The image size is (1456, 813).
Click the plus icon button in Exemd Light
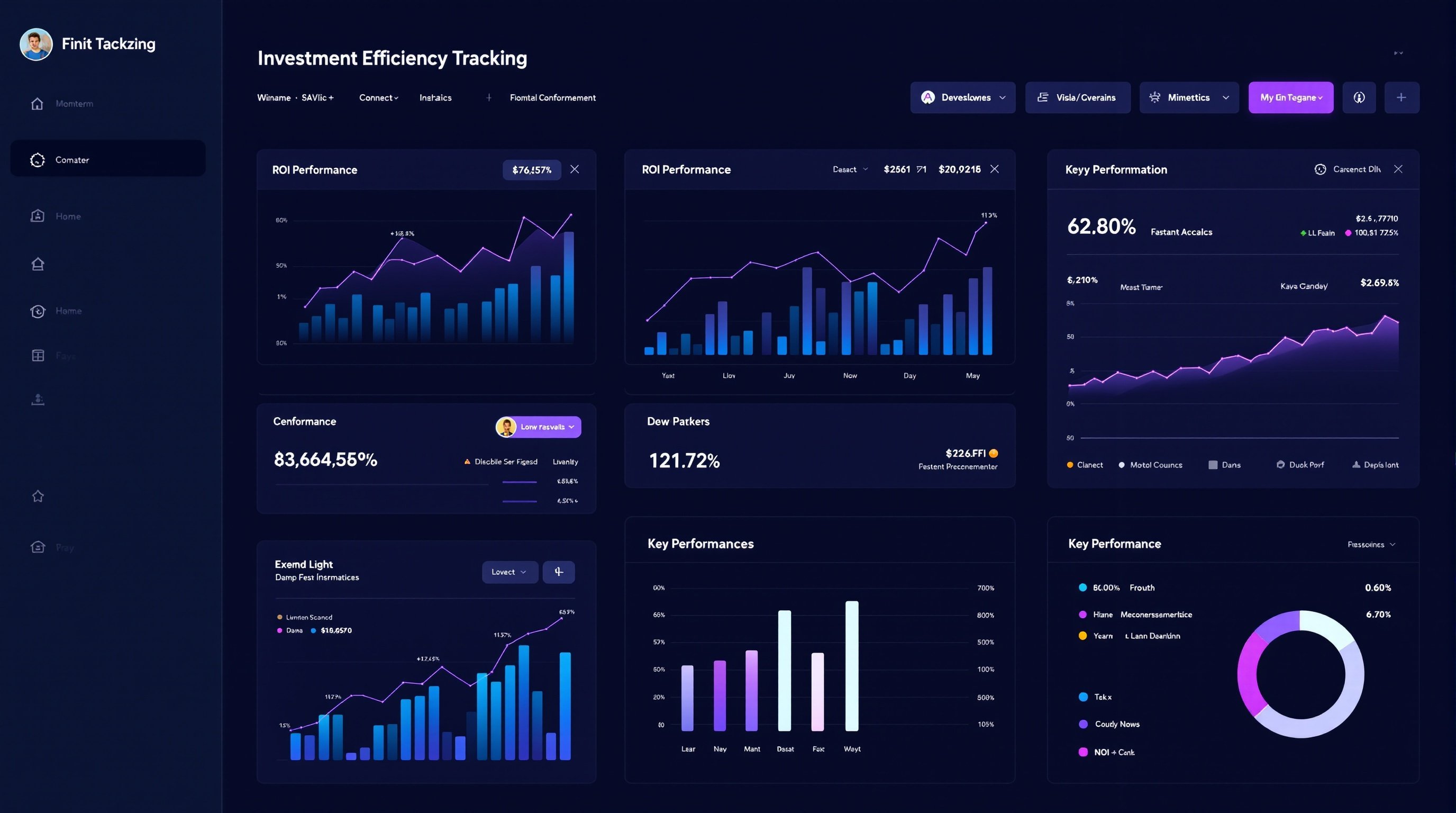pyautogui.click(x=559, y=572)
